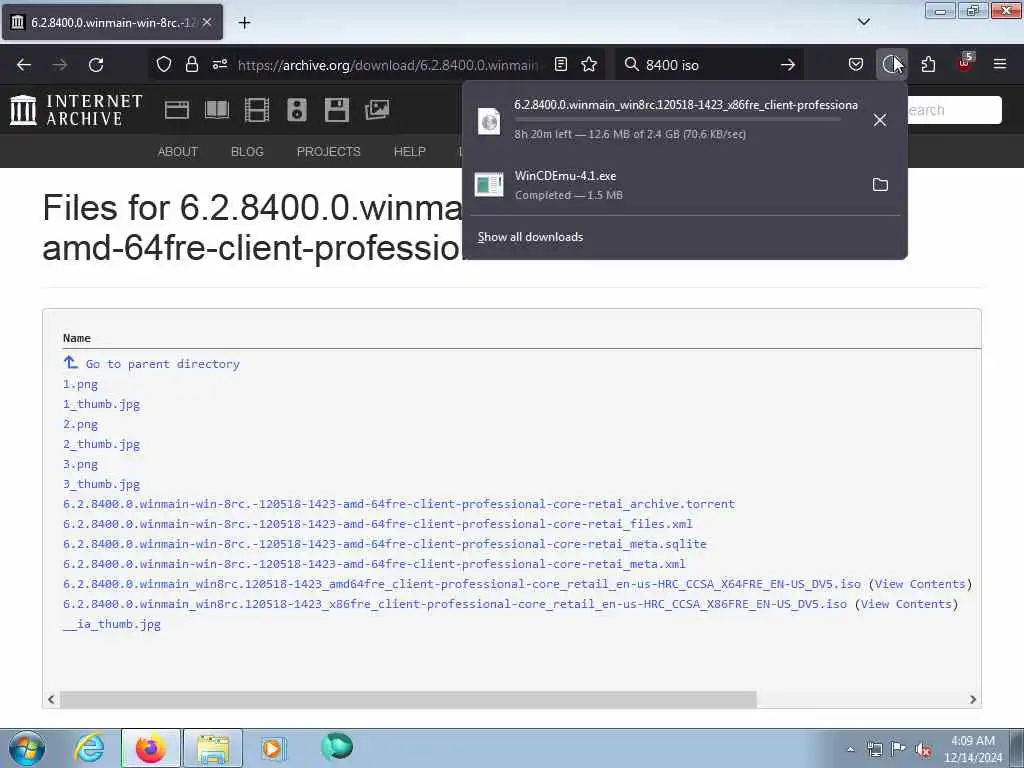
Task: Open the Firefox hamburger menu
Action: pyautogui.click(x=1000, y=64)
